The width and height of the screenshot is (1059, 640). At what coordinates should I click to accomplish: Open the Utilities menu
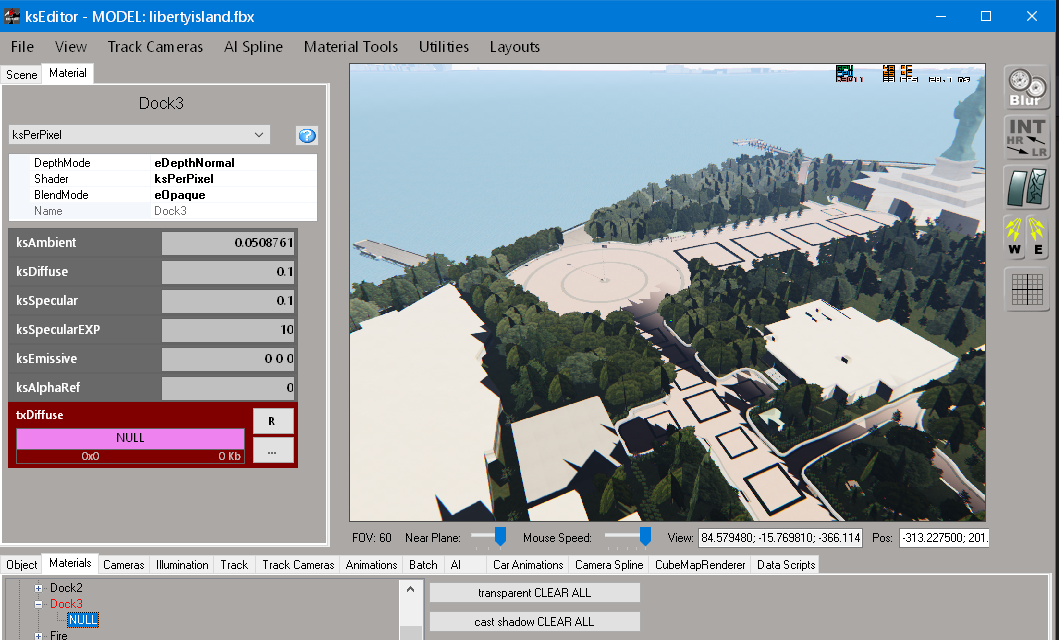[x=444, y=47]
